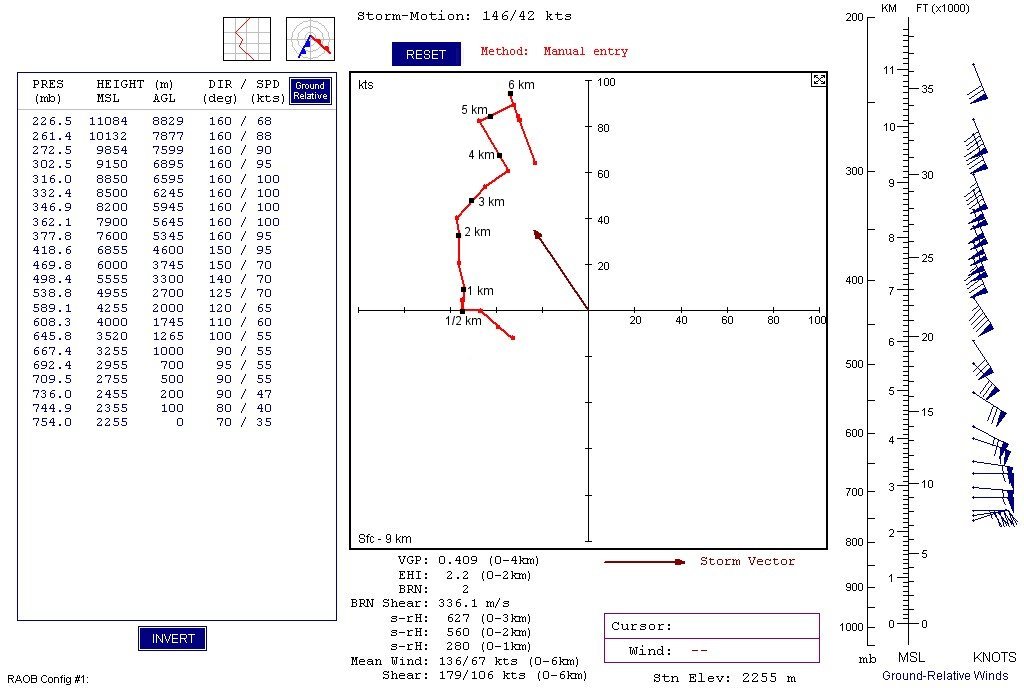Viewport: 1024px width, 688px height.
Task: Click the 3 km marker on the hodograph
Action: [472, 200]
